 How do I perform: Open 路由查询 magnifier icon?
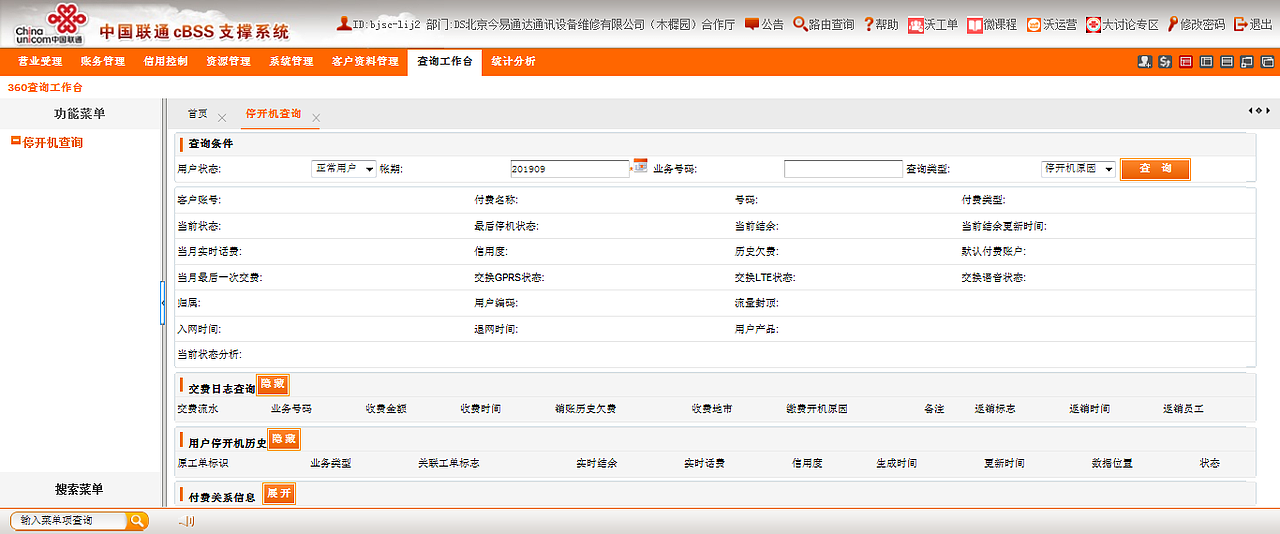tap(800, 24)
